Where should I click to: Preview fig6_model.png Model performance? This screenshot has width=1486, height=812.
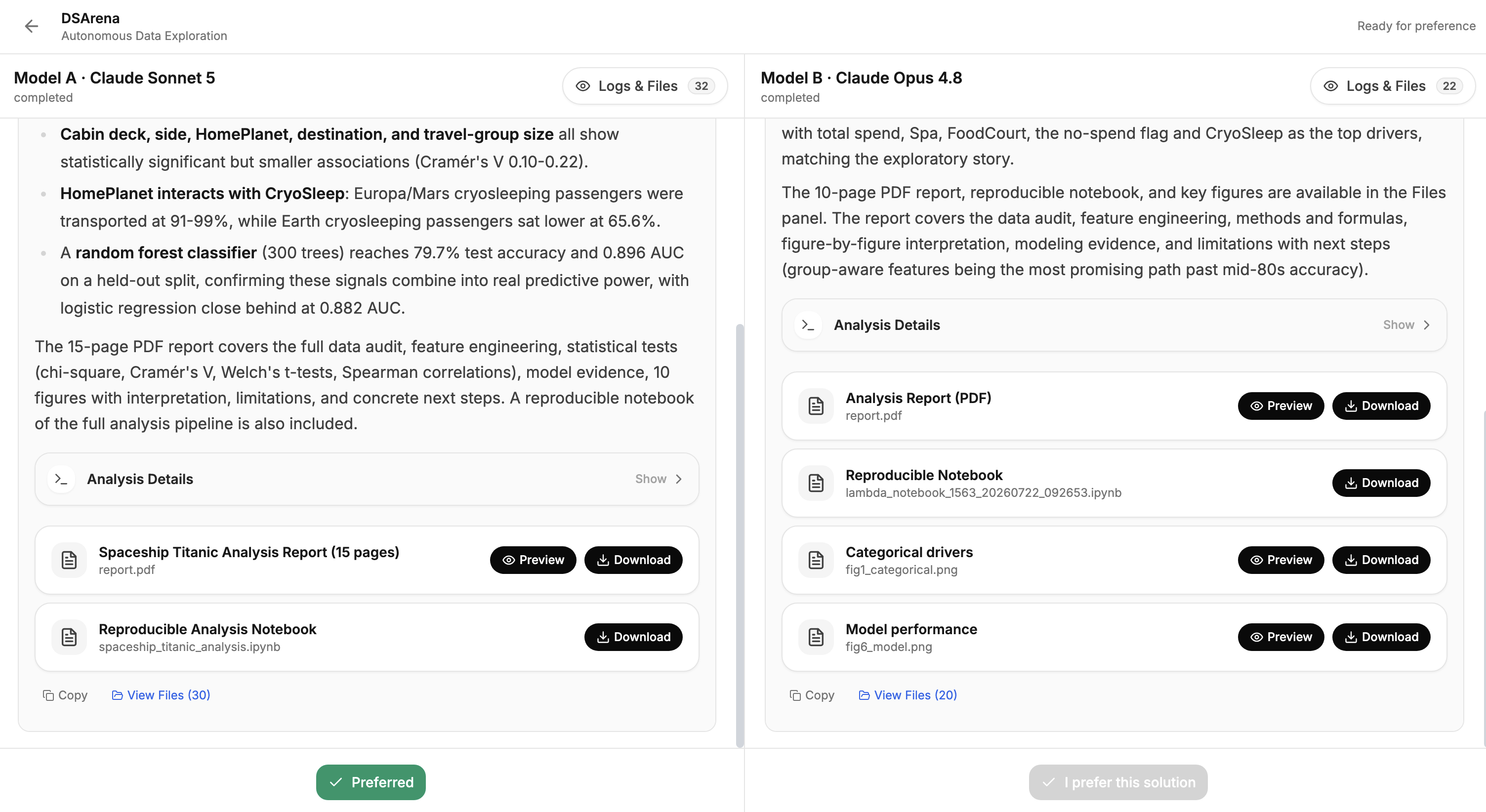point(1280,637)
